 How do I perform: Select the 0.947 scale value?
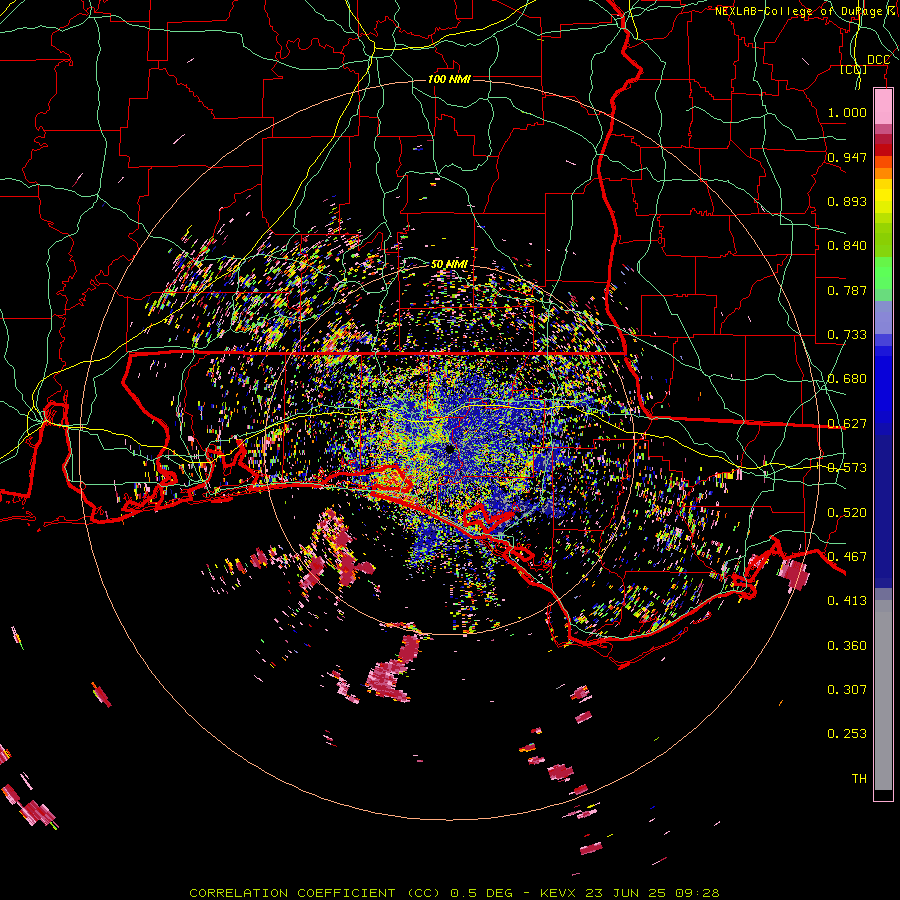[x=847, y=157]
